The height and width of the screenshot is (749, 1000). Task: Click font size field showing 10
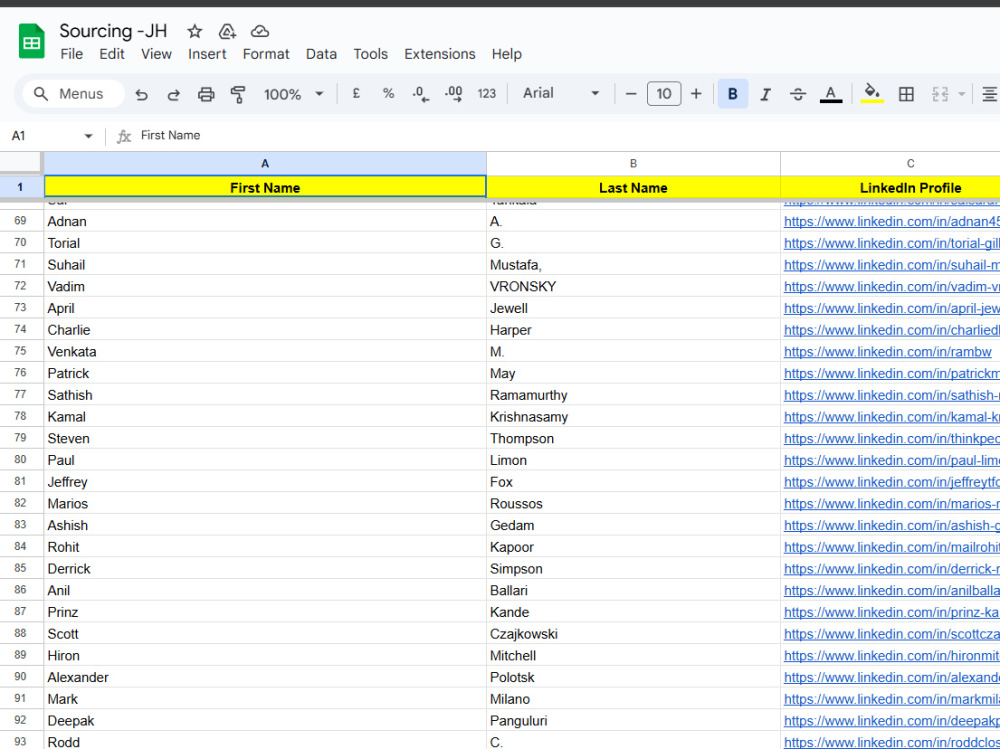(664, 94)
